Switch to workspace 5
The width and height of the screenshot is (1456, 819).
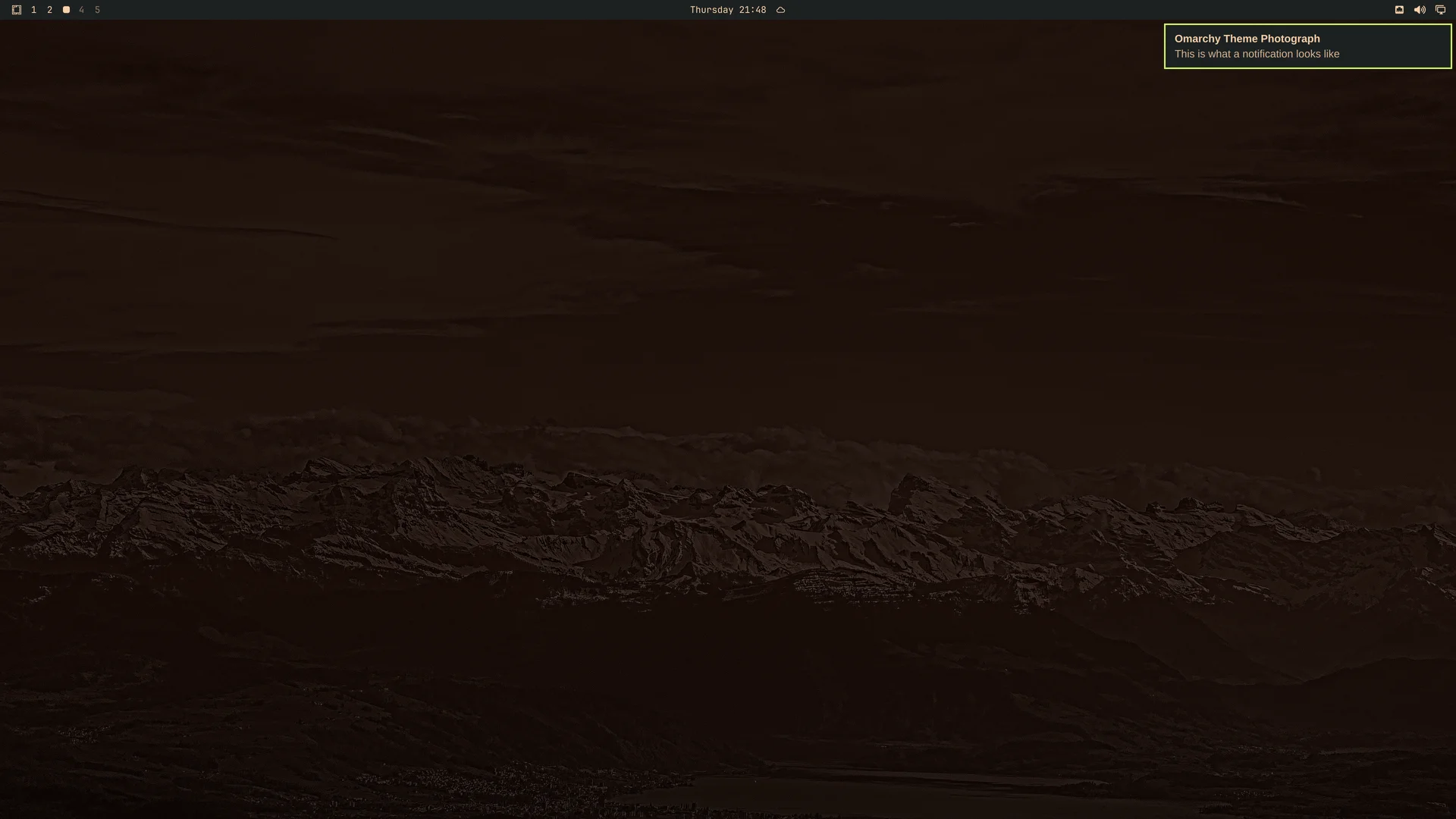pyautogui.click(x=97, y=10)
